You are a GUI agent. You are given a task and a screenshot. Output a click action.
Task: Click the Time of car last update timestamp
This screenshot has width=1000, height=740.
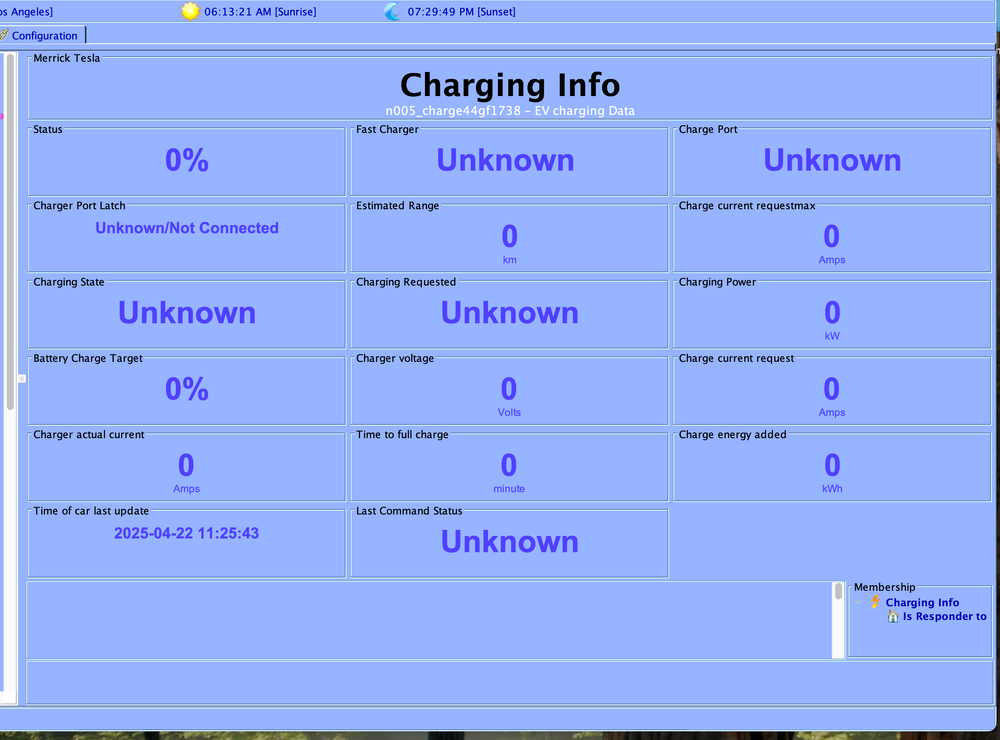(186, 534)
